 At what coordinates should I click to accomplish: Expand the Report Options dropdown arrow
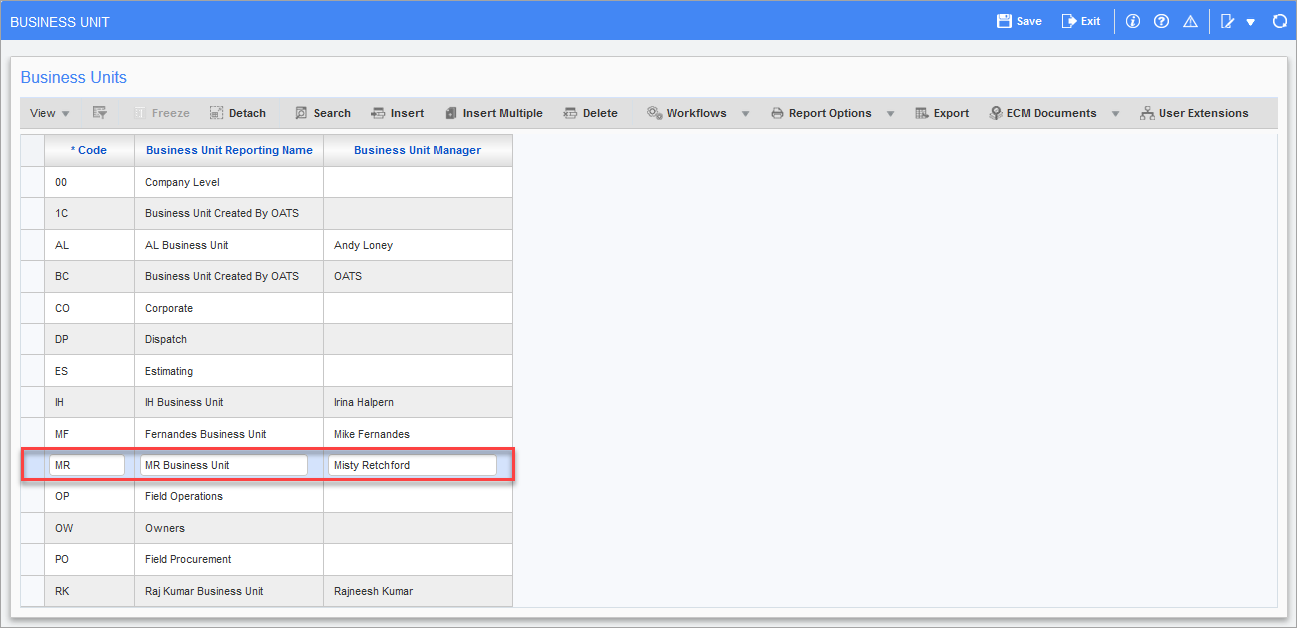(x=890, y=113)
